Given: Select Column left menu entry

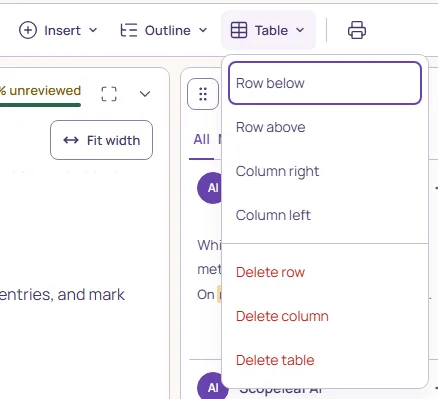Looking at the screenshot, I should click(325, 215).
